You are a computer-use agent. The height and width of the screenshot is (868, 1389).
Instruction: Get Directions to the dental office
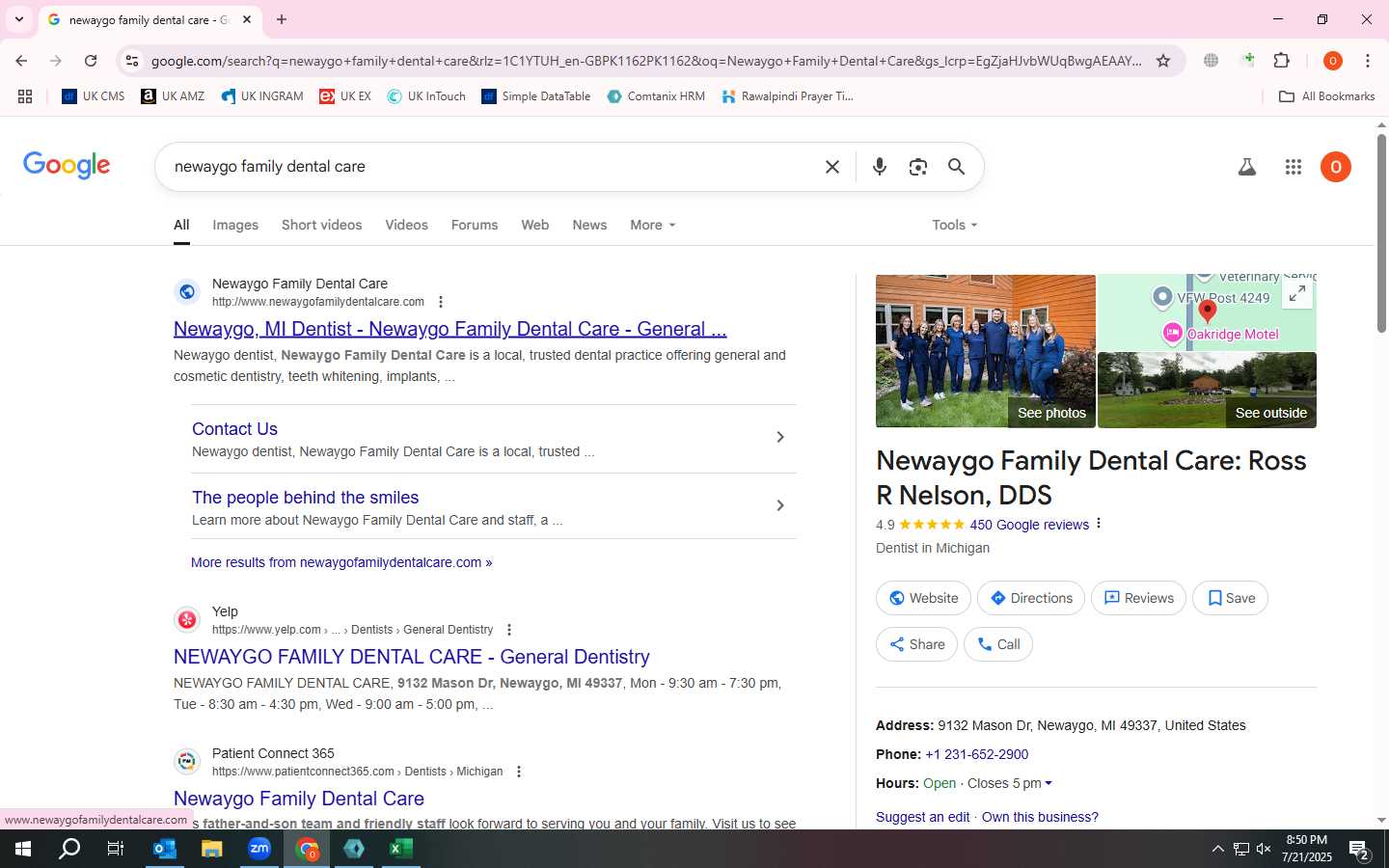pyautogui.click(x=1031, y=598)
